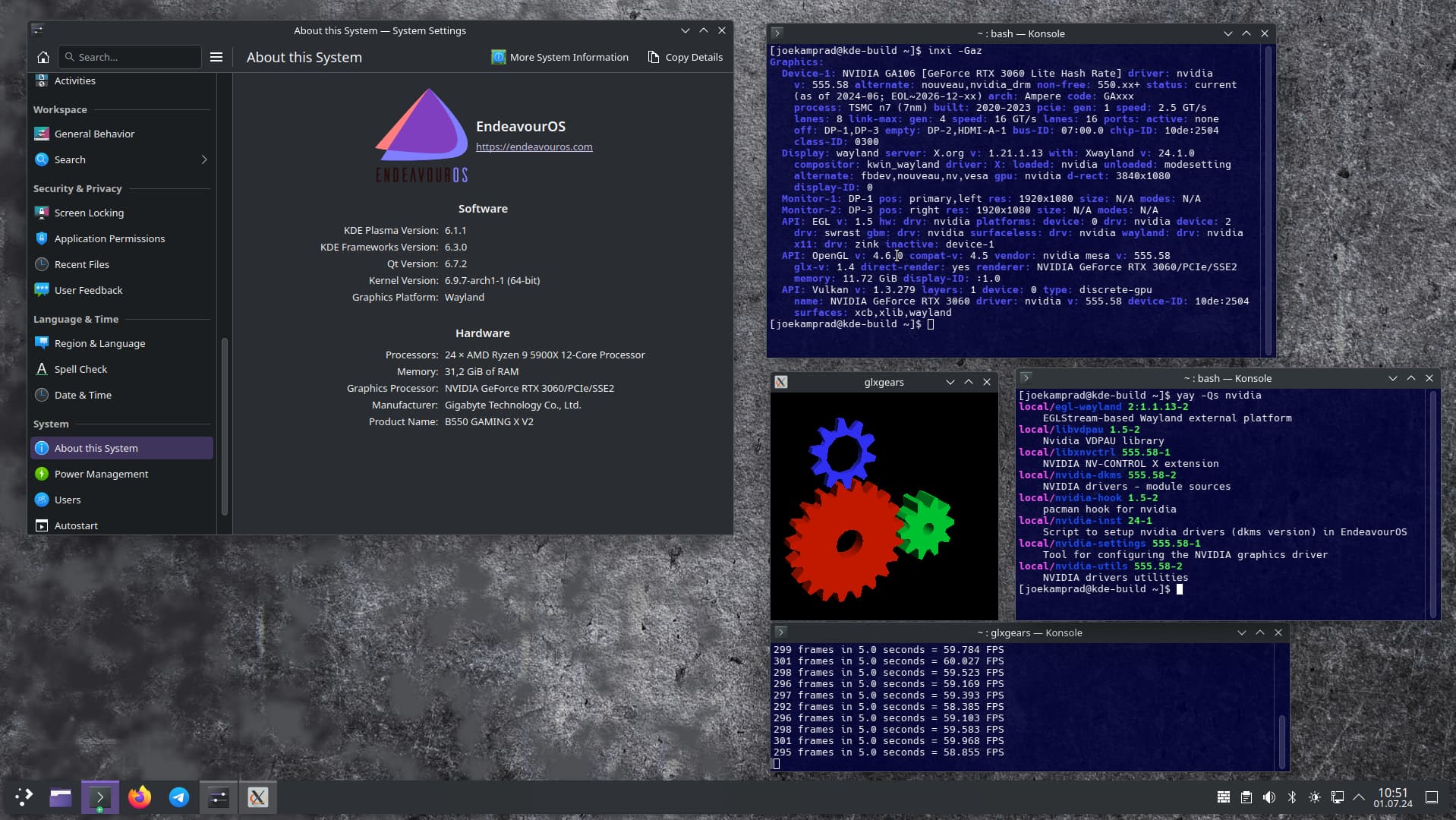Expand hidden system tray icons arrow
Viewport: 1456px width, 820px height.
click(x=1359, y=797)
